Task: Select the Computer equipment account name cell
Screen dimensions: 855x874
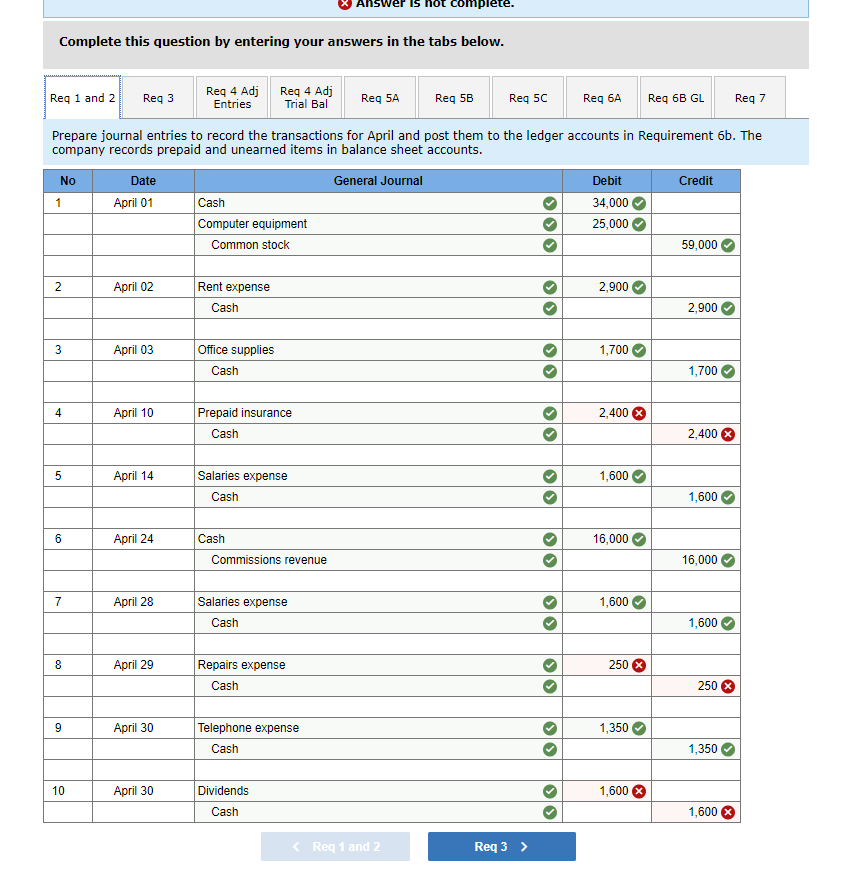Action: (378, 224)
